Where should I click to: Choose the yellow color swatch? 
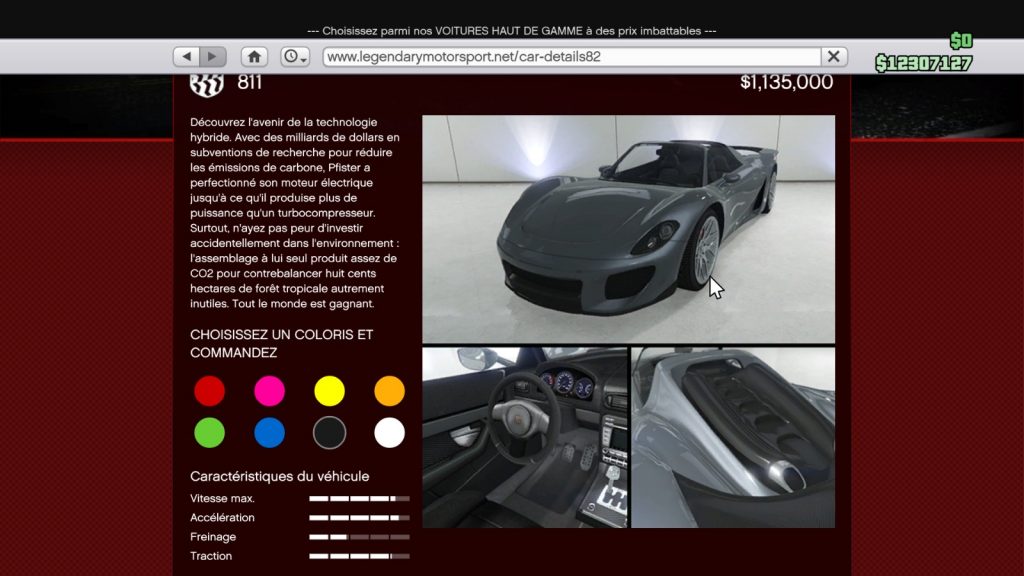tap(330, 391)
